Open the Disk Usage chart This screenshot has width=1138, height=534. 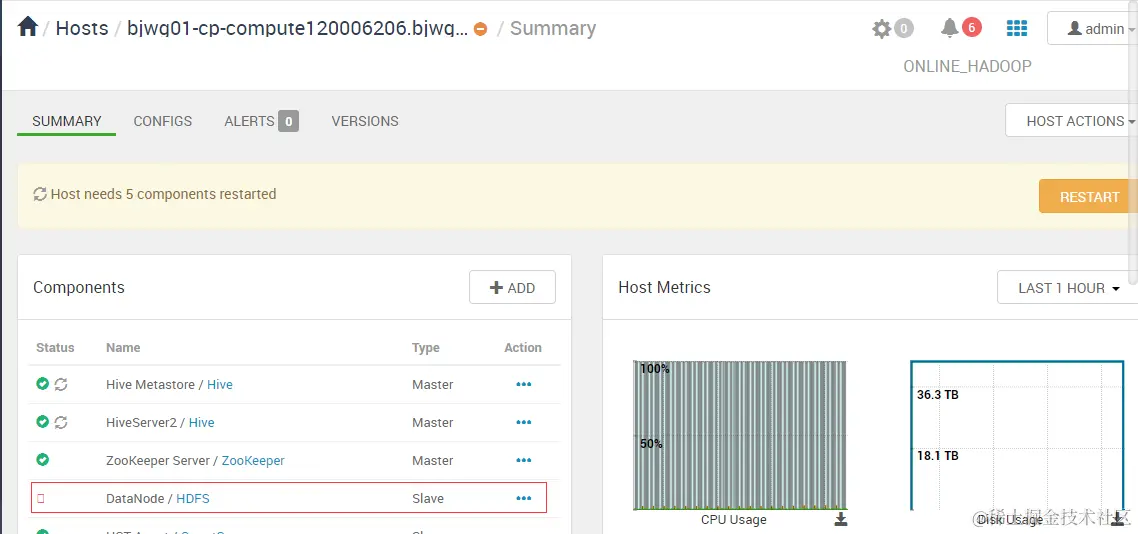click(1017, 435)
